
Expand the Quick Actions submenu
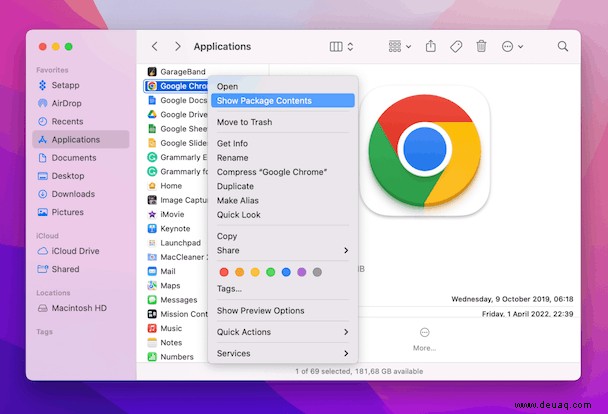[283, 332]
